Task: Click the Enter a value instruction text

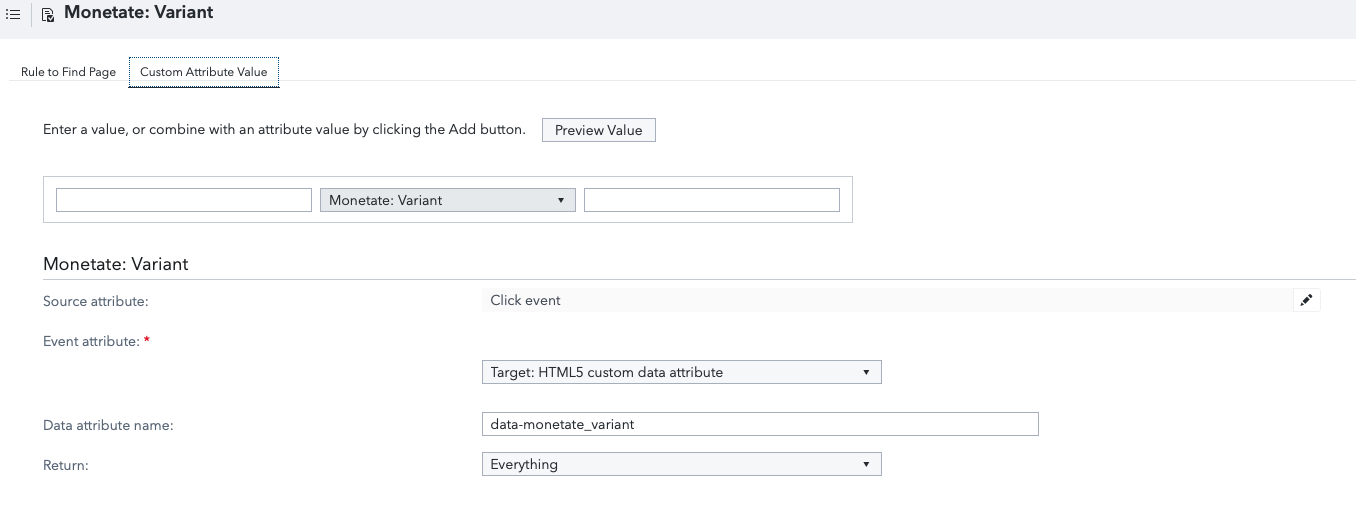Action: pos(284,130)
